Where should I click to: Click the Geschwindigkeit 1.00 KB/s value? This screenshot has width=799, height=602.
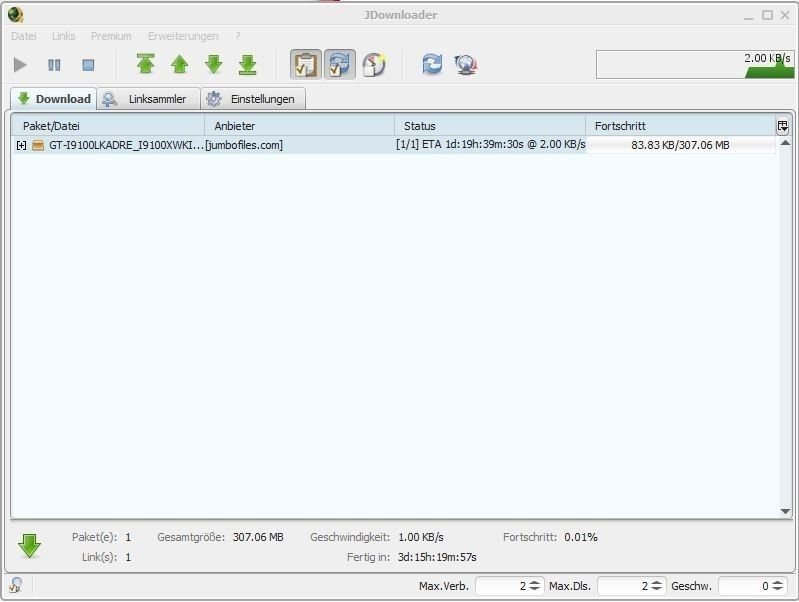tap(421, 537)
